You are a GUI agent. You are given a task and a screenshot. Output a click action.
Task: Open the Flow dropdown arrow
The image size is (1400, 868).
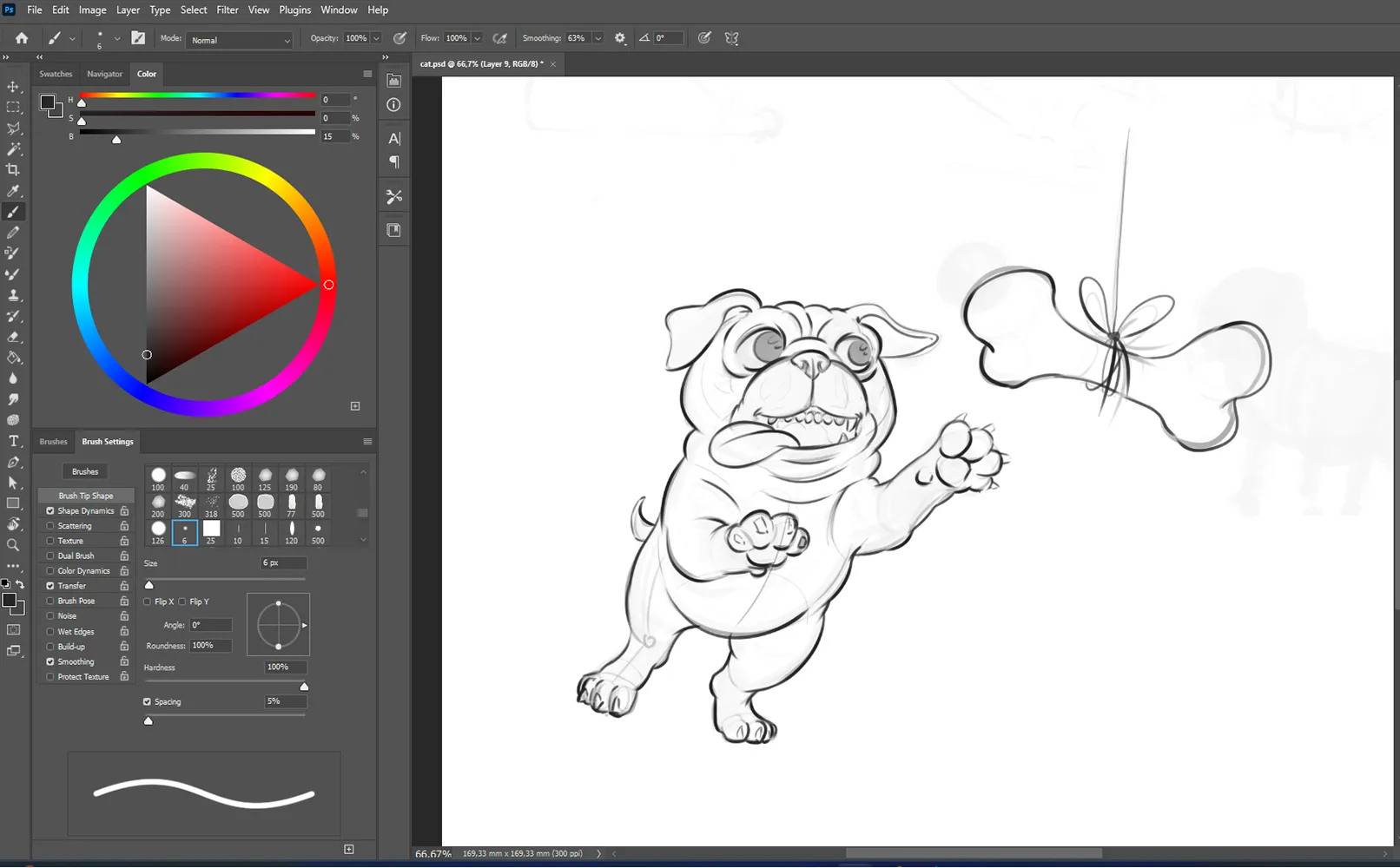click(x=477, y=38)
